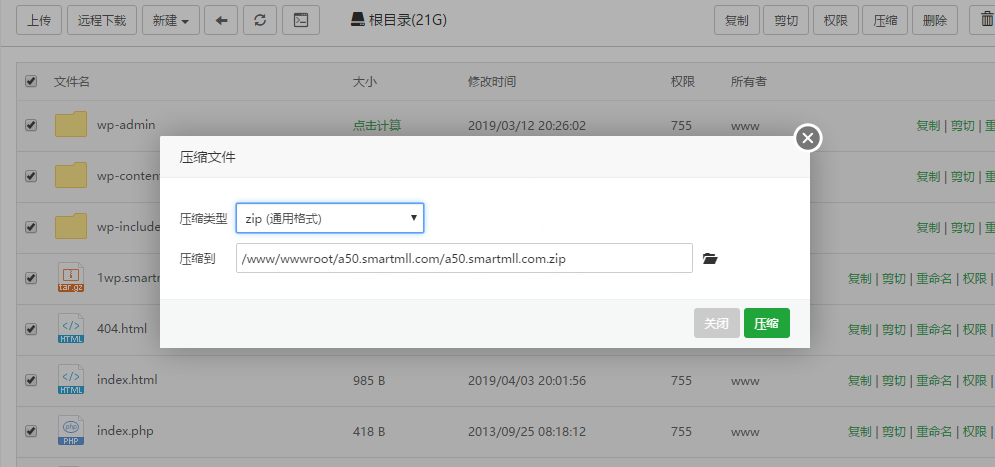Screen dimensions: 995x467
Task: Click the index.php file icon
Action: (x=71, y=431)
